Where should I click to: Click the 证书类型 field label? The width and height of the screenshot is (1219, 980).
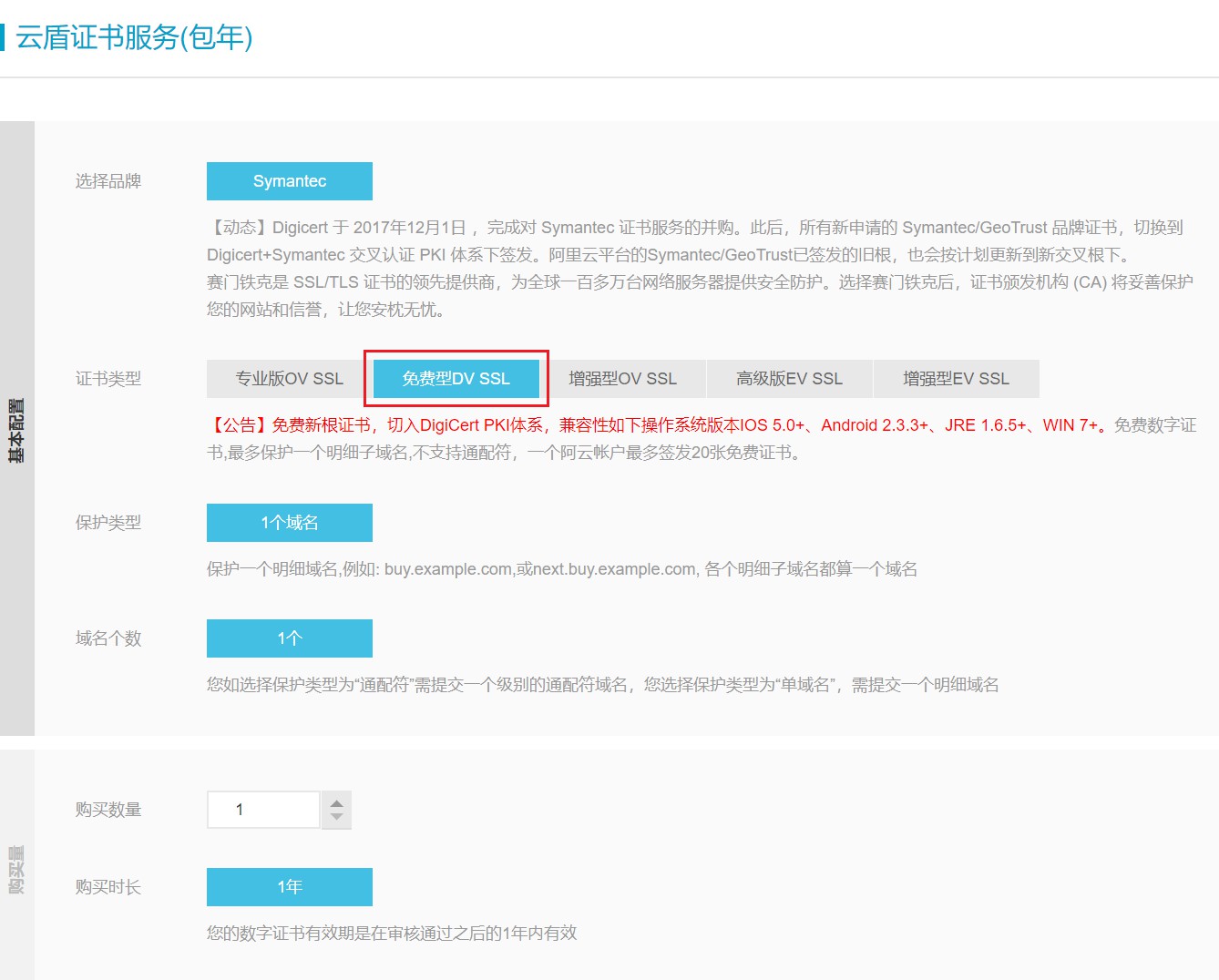[x=108, y=379]
